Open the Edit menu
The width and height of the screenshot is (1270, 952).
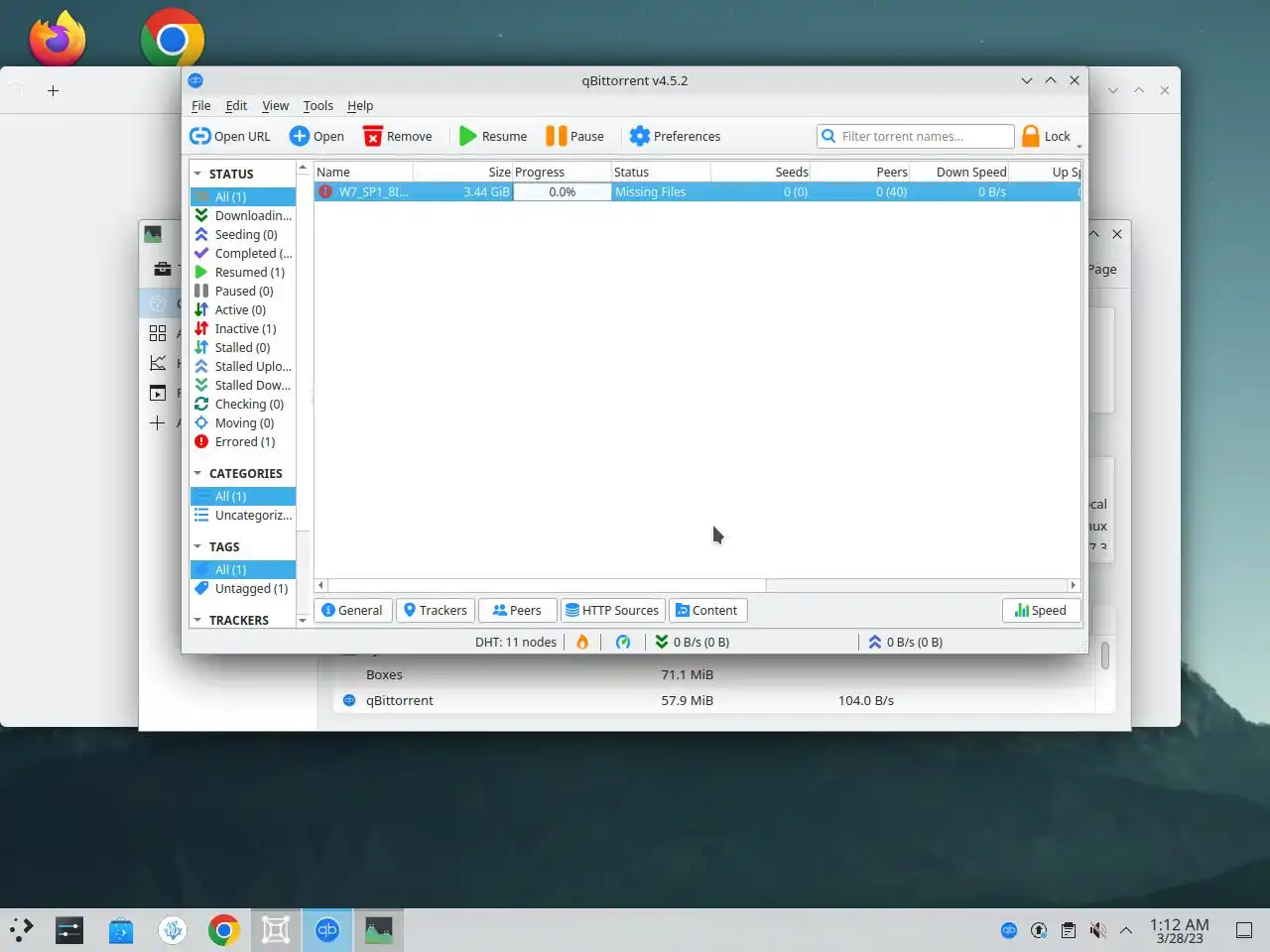click(236, 105)
